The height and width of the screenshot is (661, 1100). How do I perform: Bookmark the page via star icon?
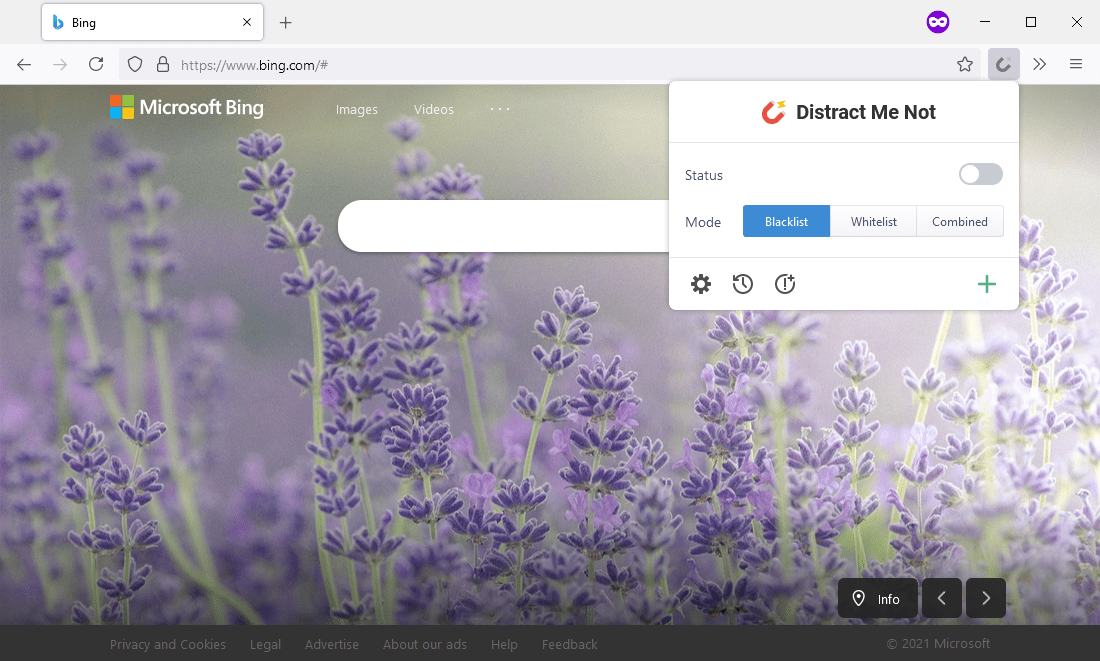coord(965,64)
